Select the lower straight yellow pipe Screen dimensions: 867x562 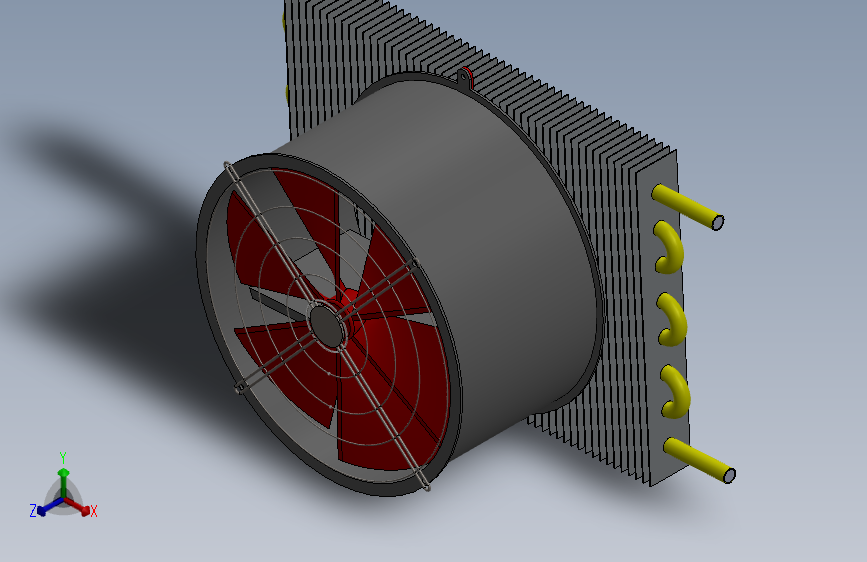[x=699, y=460]
